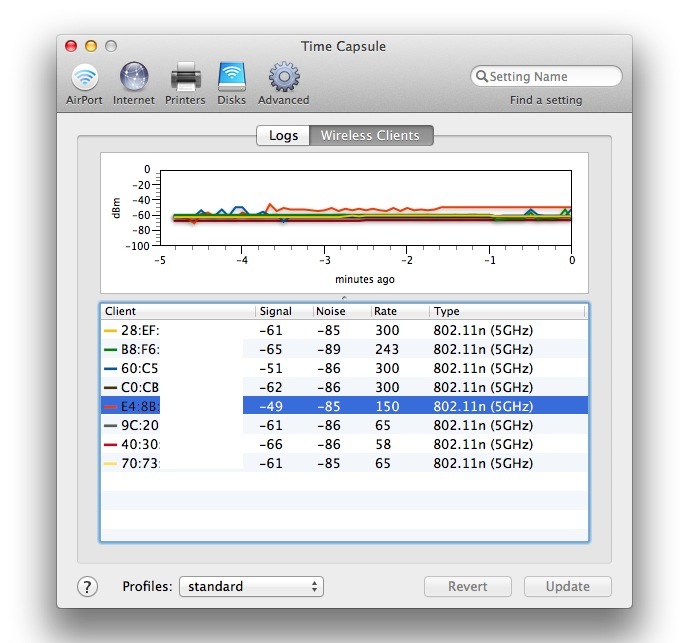Sort by the Type column header
Viewport: 689px width, 643px height.
[x=507, y=311]
